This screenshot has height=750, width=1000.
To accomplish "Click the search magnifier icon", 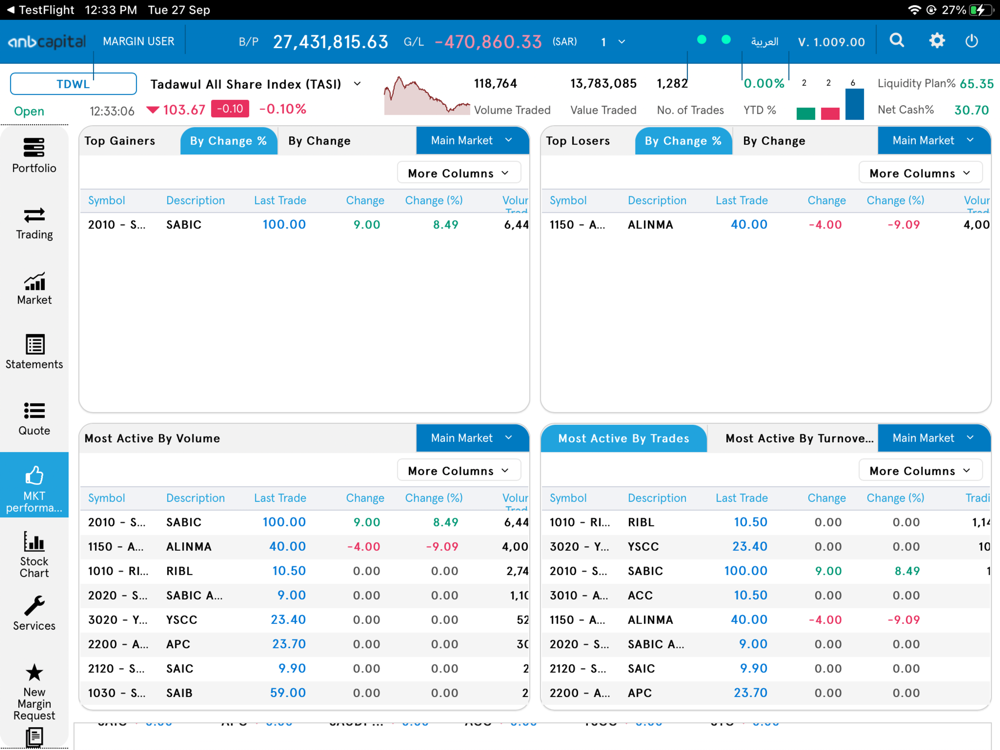I will 897,41.
